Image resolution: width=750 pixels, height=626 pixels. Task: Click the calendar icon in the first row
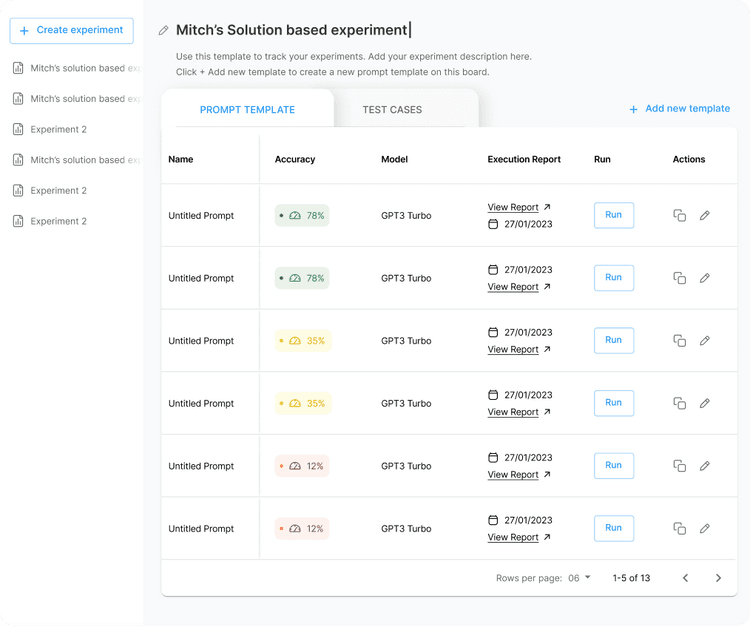click(x=493, y=224)
